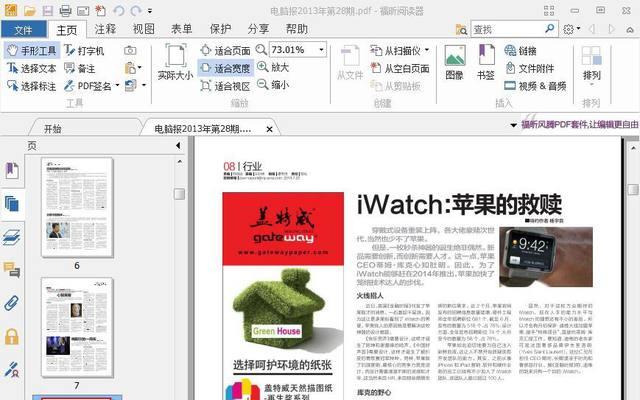640x400 pixels.
Task: Select the 选择标注 tool
Action: (x=31, y=86)
